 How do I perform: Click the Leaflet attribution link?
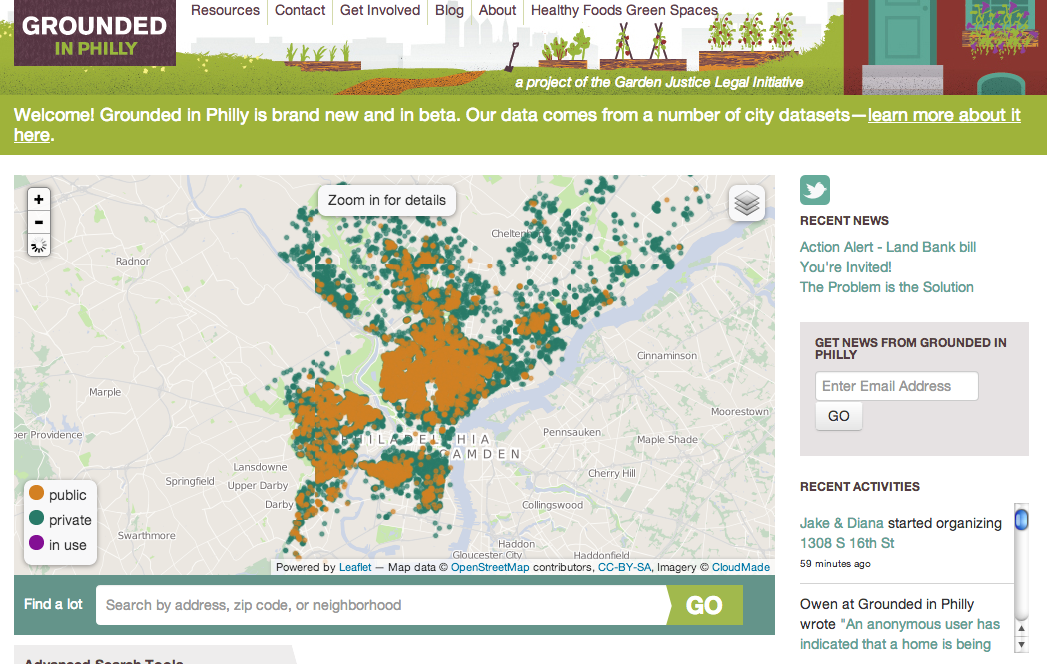click(x=355, y=567)
